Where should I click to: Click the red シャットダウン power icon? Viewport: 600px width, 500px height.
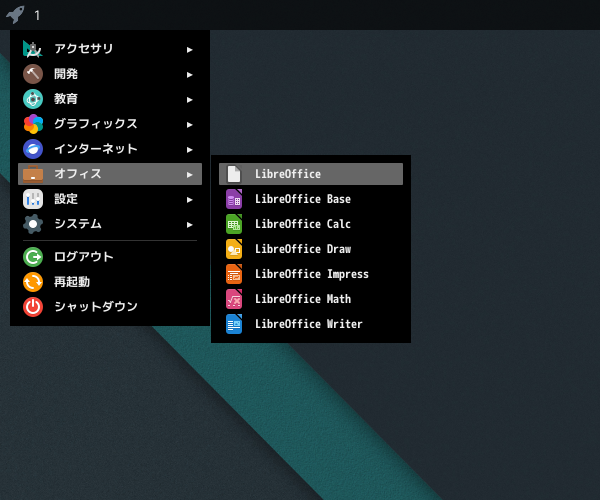point(33,307)
